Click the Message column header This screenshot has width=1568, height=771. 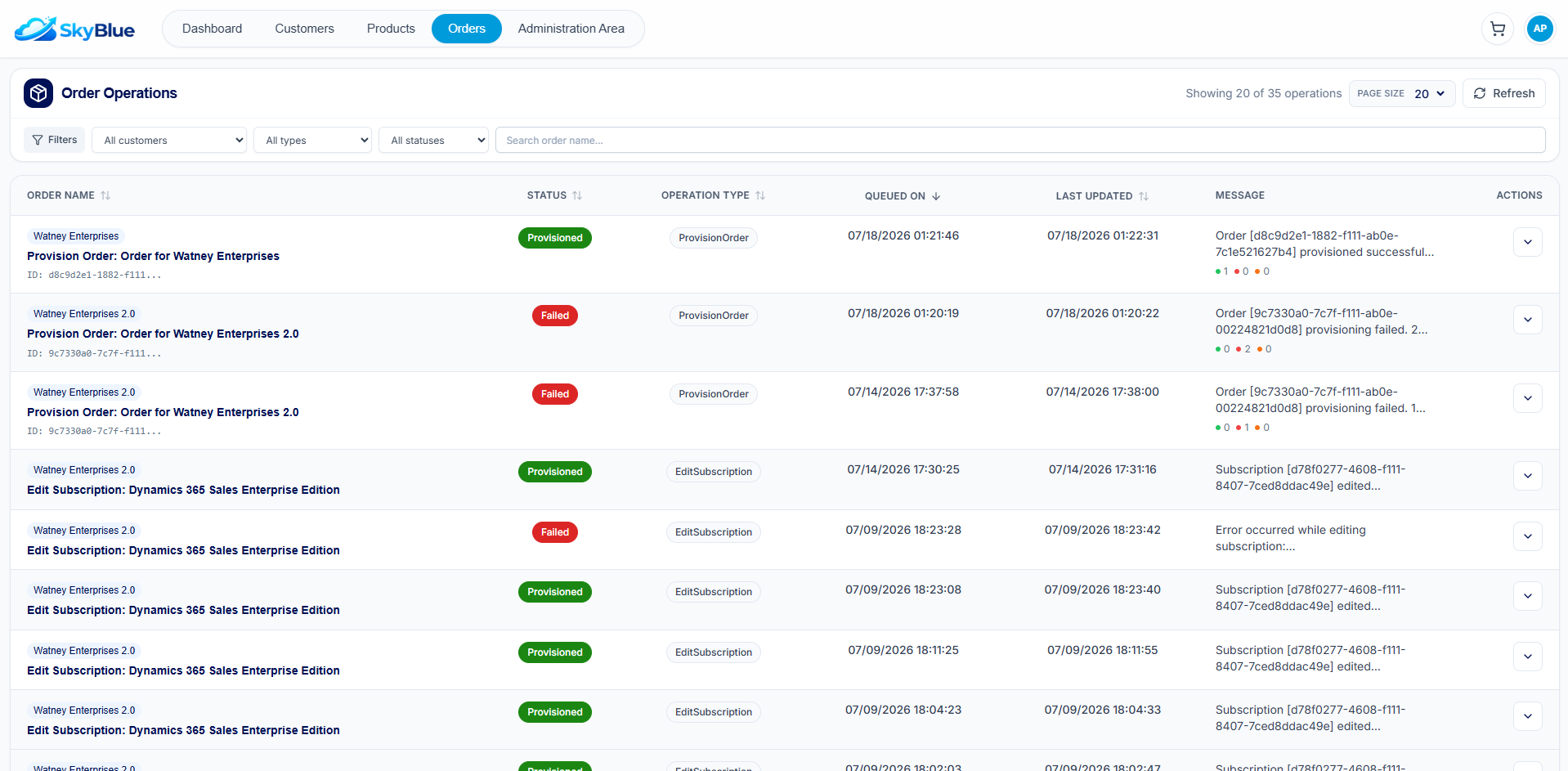pyautogui.click(x=1239, y=195)
